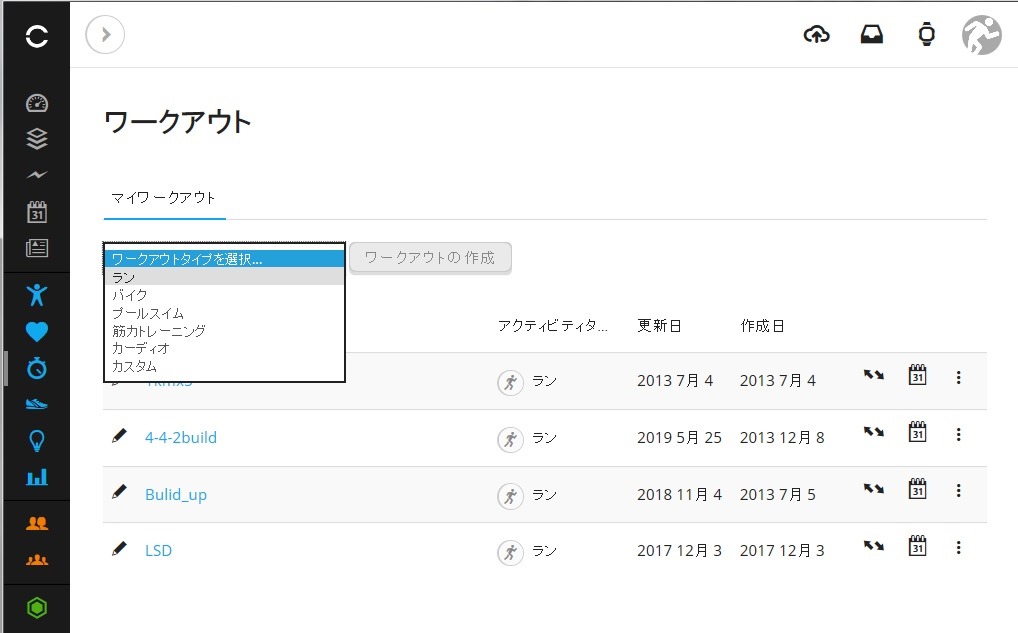The width and height of the screenshot is (1018, 633).
Task: Switch to マイワークアウト tab
Action: [163, 198]
